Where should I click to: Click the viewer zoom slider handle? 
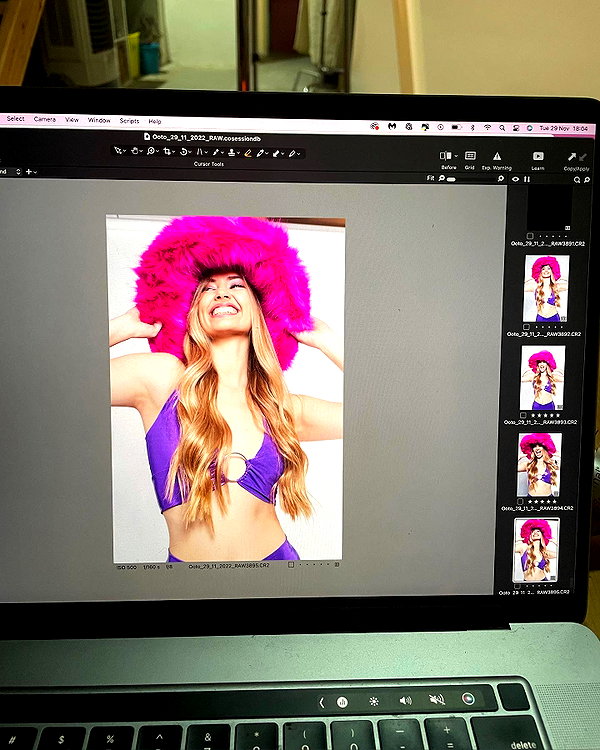click(x=451, y=179)
